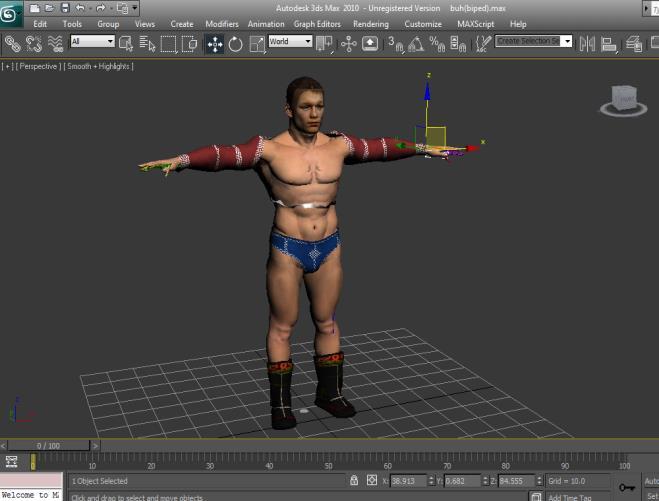Select the Select and Link tool
This screenshot has width=659, height=501.
[x=13, y=44]
